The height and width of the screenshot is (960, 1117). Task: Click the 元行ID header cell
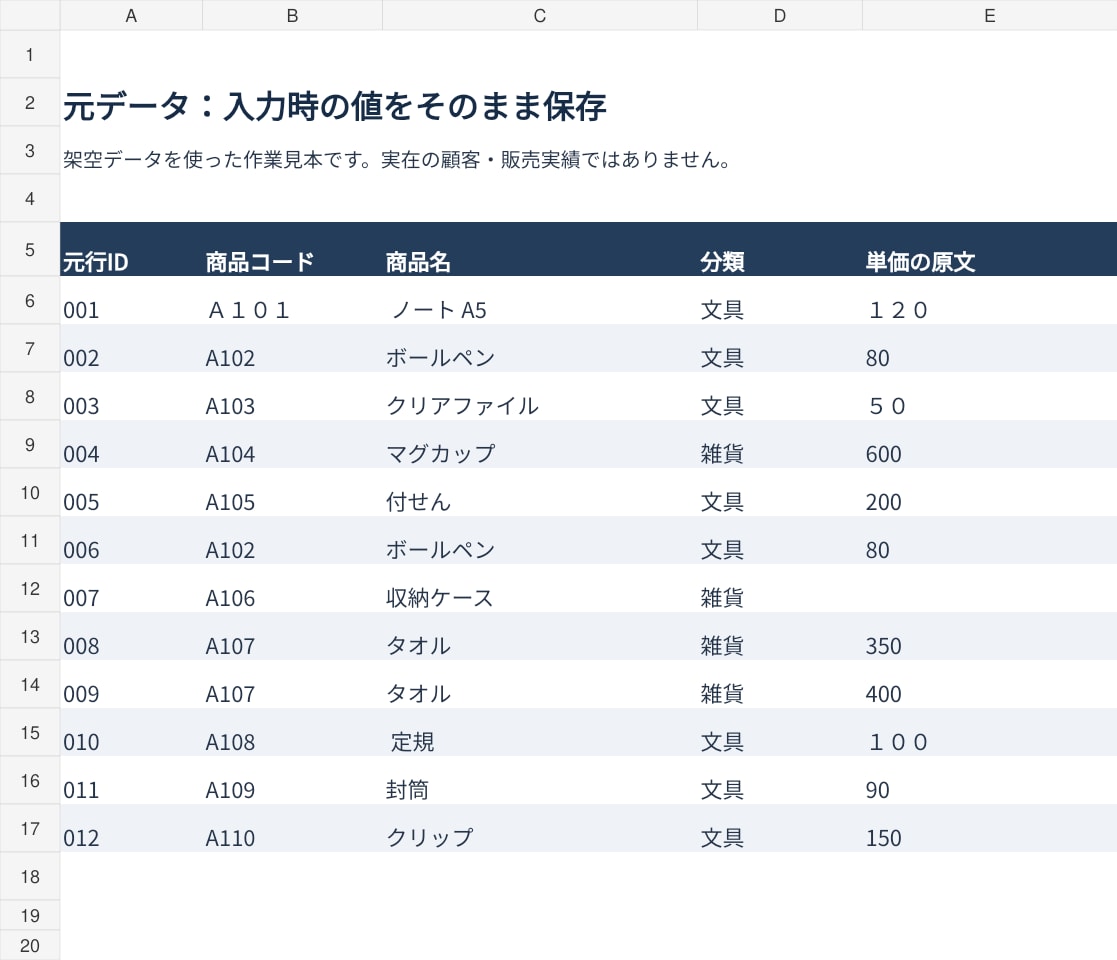coord(131,249)
